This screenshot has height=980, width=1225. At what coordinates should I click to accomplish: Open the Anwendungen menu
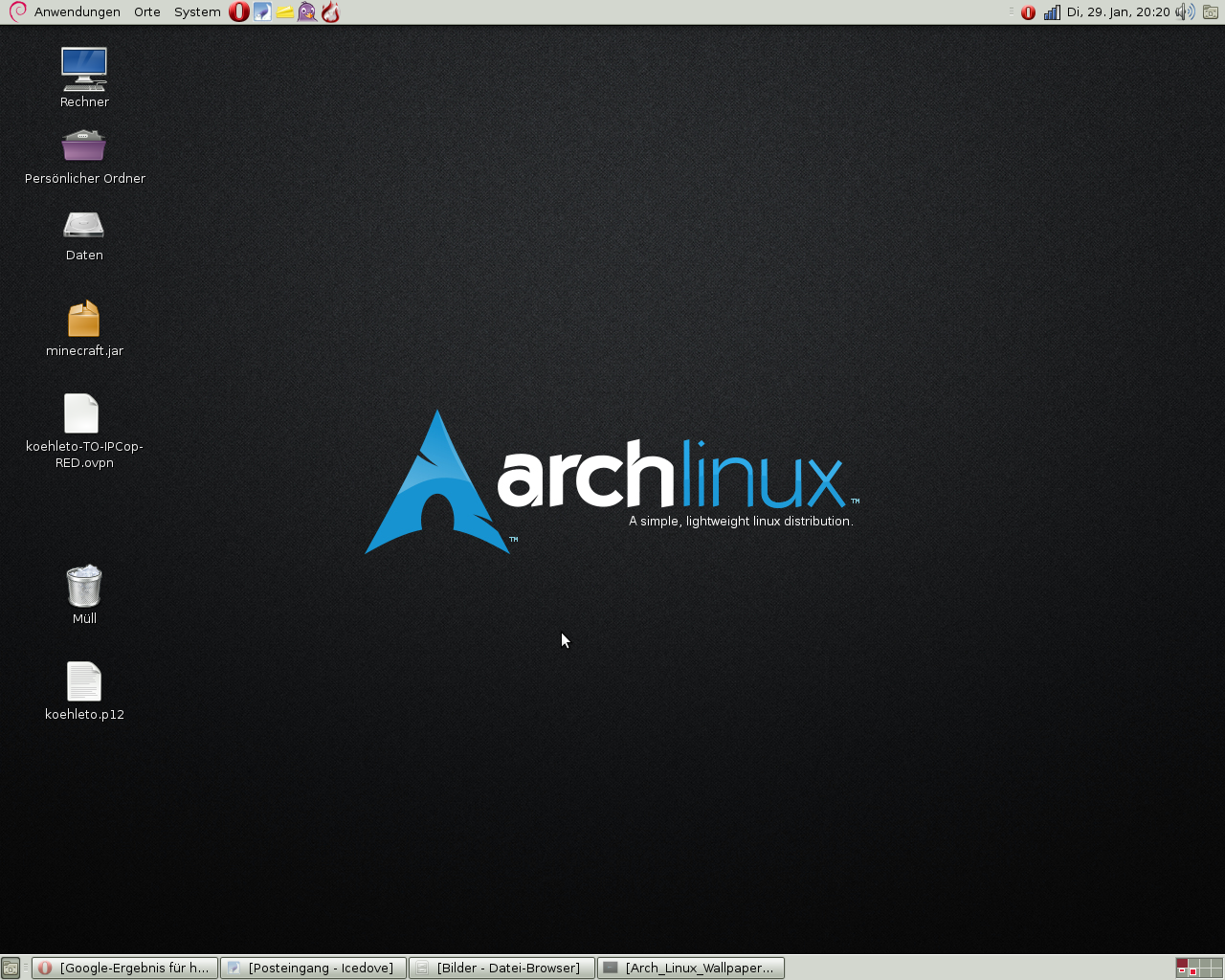[77, 12]
